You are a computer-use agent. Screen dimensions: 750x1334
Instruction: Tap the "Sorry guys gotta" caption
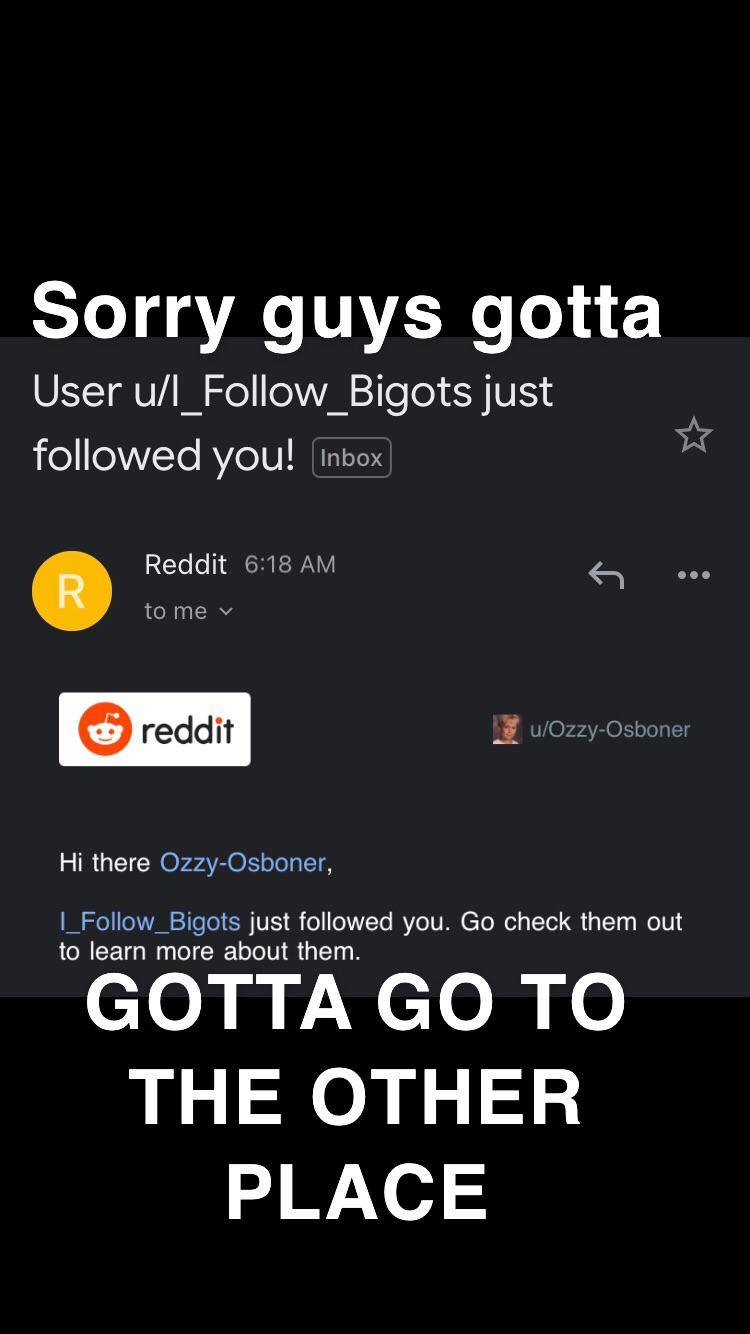[x=347, y=311]
